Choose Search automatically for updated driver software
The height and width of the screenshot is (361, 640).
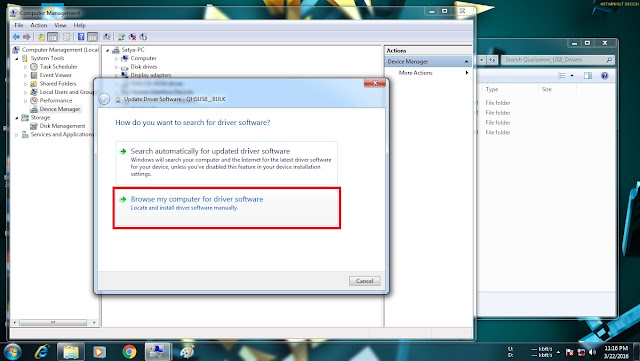[227, 163]
